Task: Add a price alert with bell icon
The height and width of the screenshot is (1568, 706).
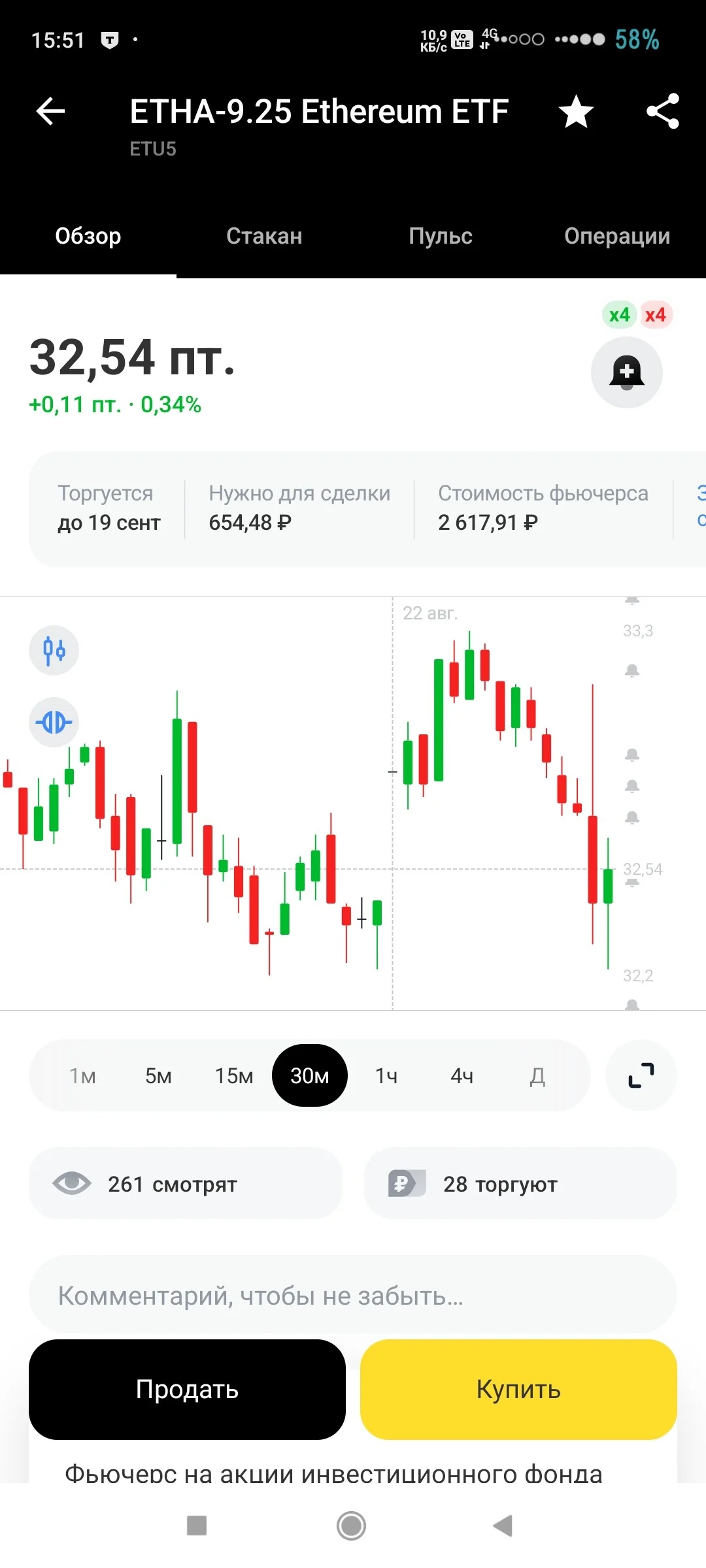Action: (627, 372)
